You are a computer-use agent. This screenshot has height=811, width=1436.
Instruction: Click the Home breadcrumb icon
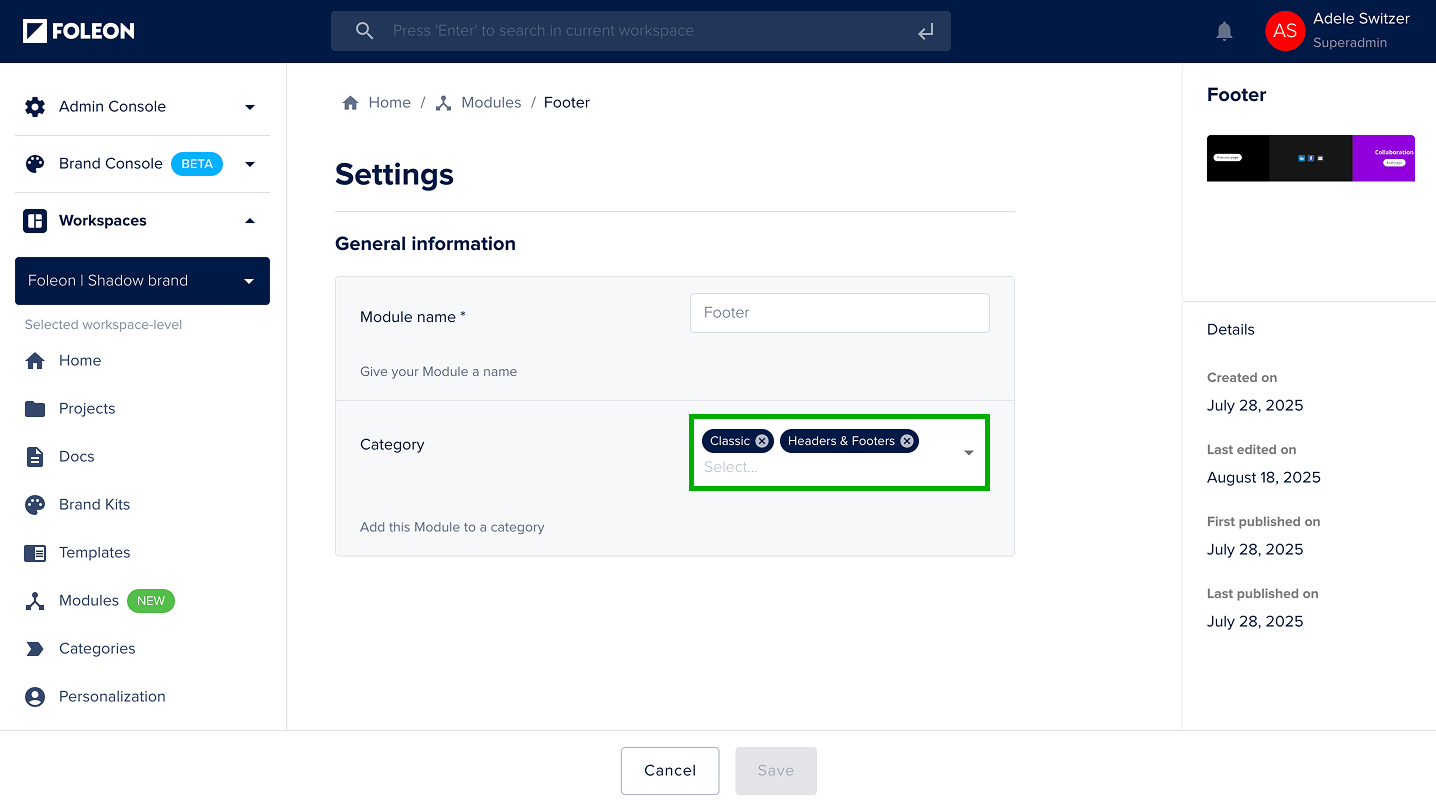tap(351, 103)
